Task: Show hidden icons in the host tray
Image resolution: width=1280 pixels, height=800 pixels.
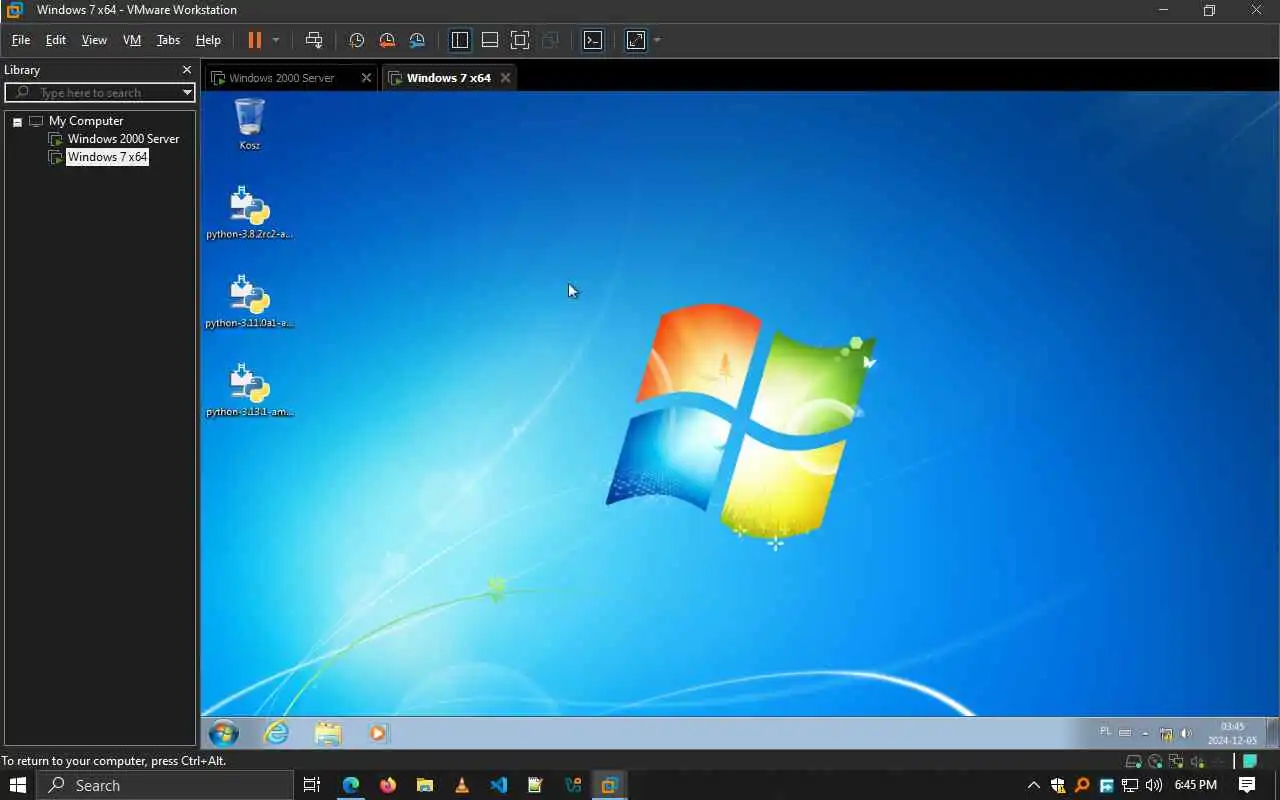Action: (1033, 785)
